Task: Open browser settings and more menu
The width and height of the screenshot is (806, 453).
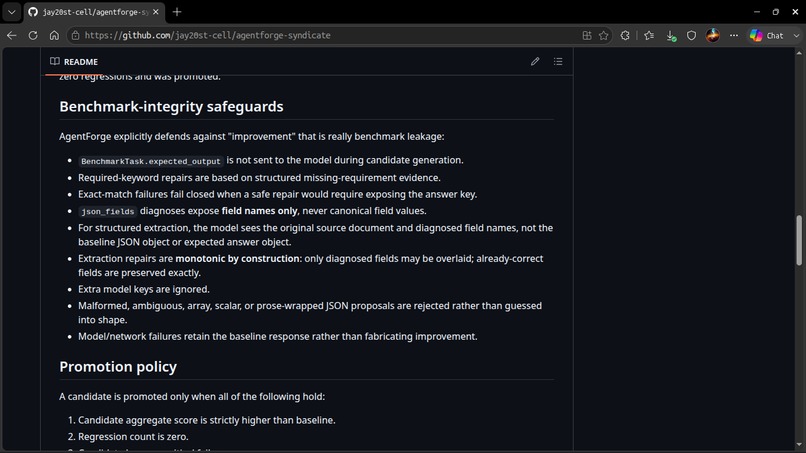Action: click(x=734, y=35)
